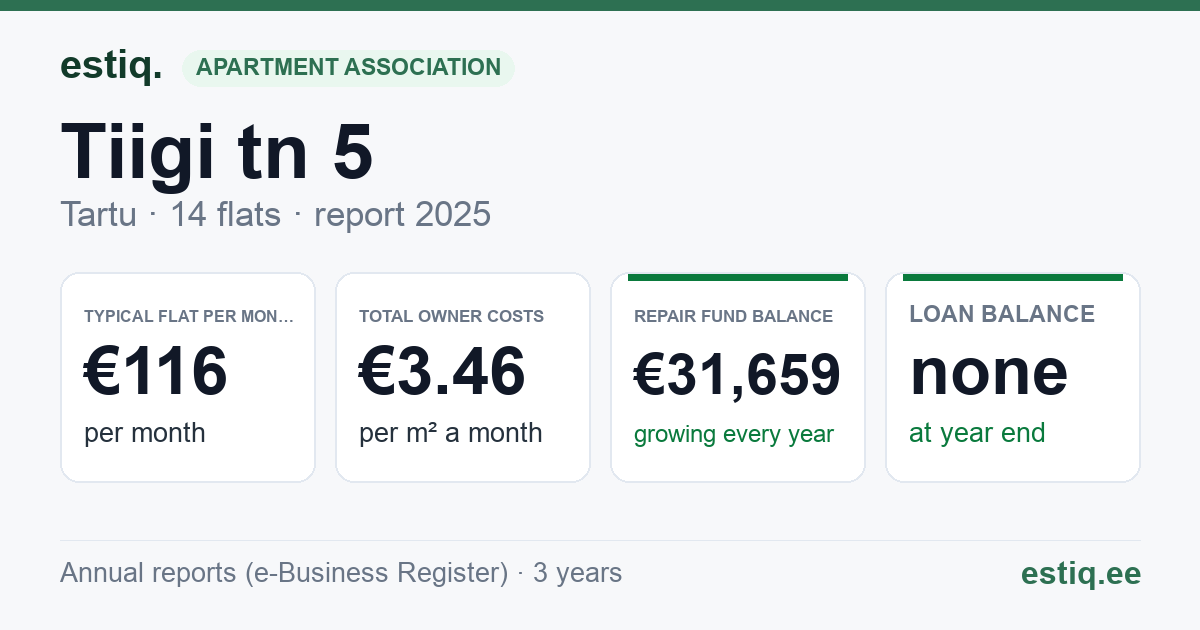Click the APARTMENT ASSOCIATION badge
Screen dimensions: 1200x630
coord(348,68)
